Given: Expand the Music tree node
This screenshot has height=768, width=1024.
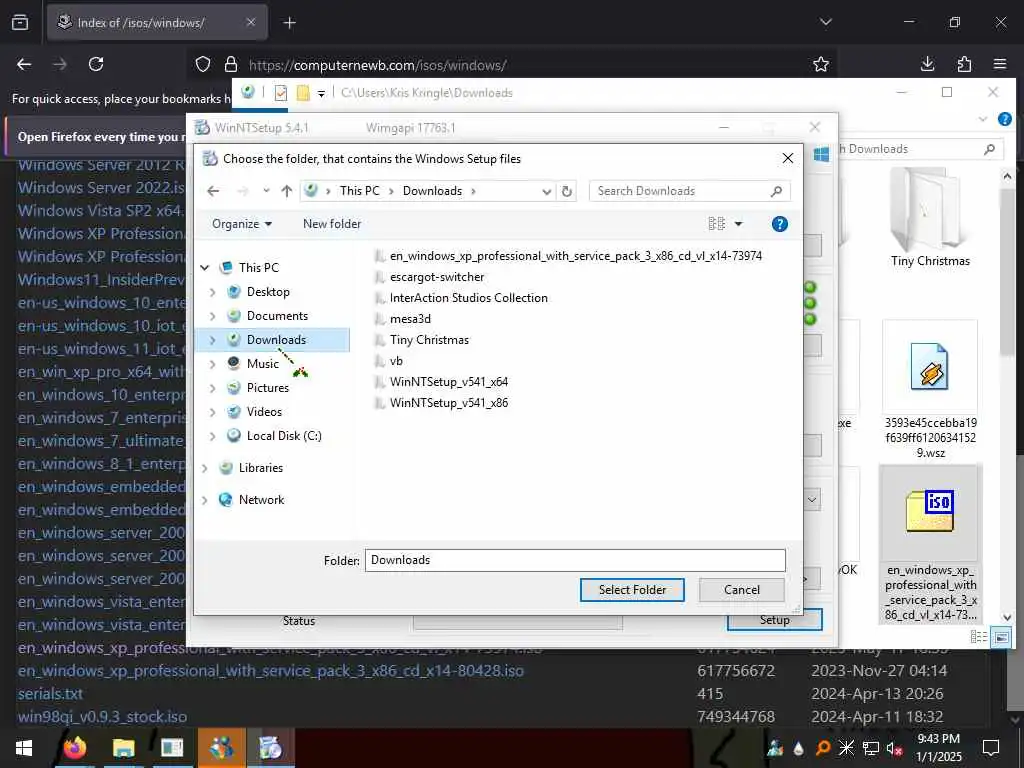Looking at the screenshot, I should coord(212,364).
